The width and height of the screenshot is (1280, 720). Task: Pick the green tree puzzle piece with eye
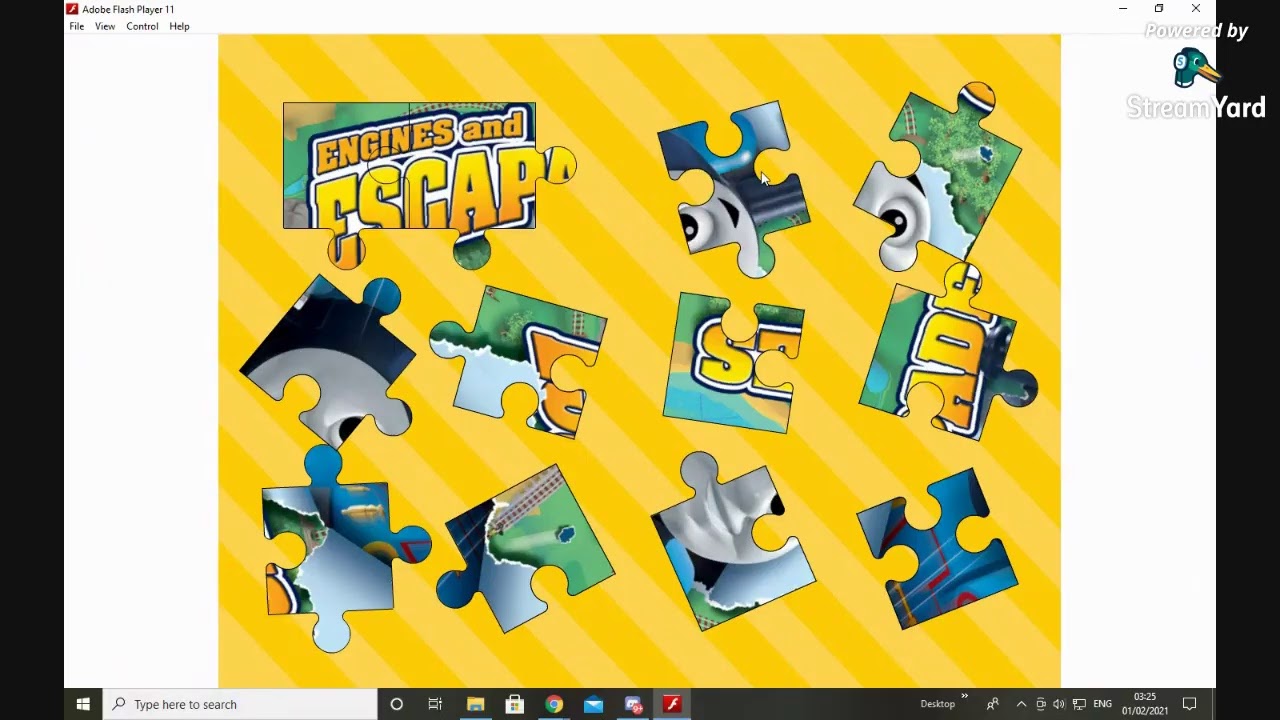pos(937,178)
